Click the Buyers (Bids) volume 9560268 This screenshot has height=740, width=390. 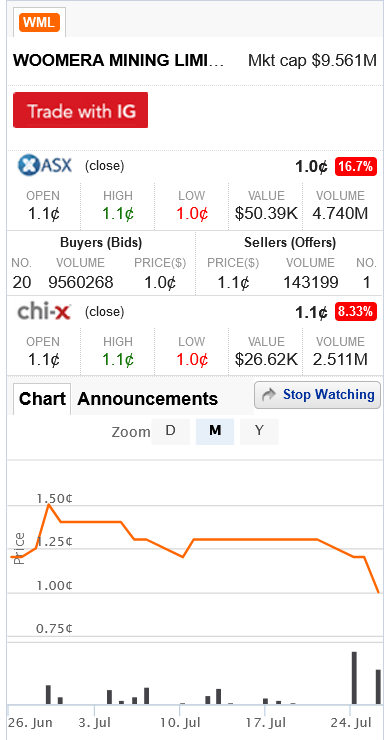coord(81,282)
